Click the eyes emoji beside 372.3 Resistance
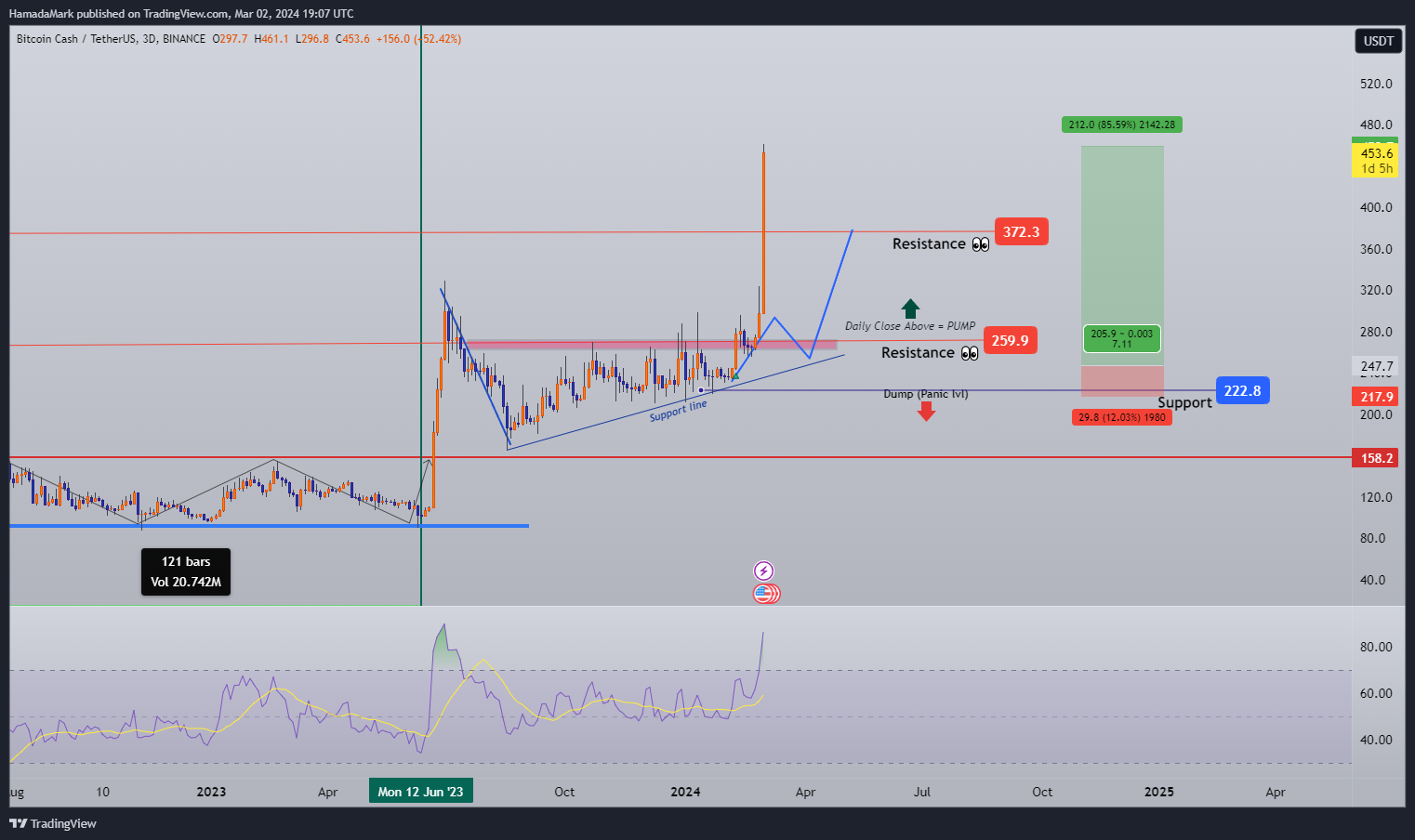 point(981,244)
